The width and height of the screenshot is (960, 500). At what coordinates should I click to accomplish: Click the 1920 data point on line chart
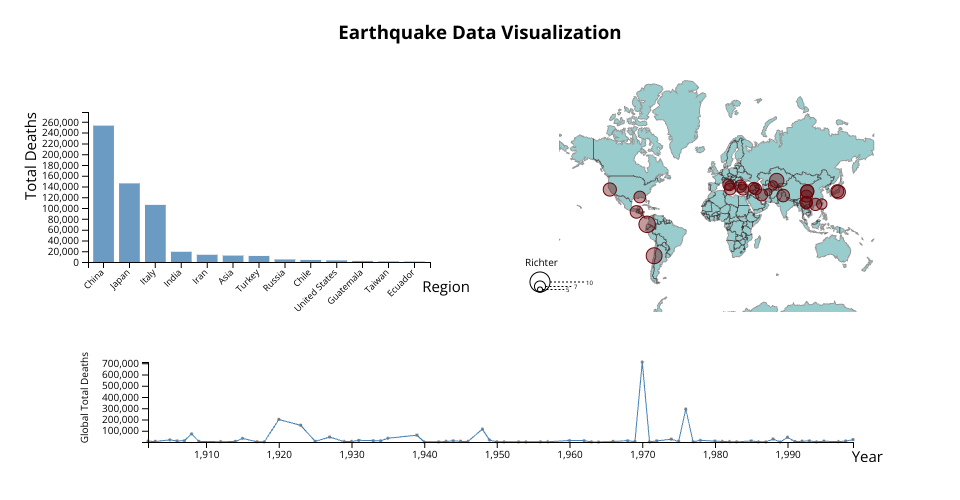pos(279,419)
